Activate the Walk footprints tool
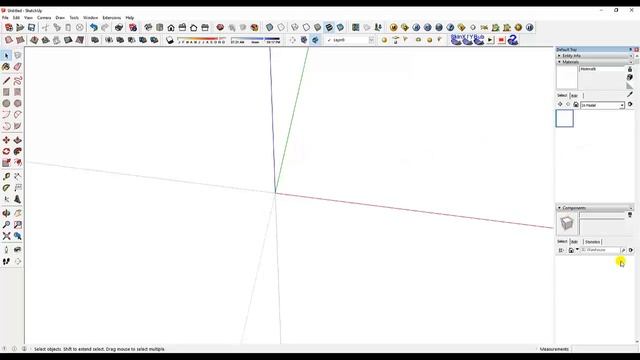Viewport: 640px width, 360px height. (x=6, y=261)
